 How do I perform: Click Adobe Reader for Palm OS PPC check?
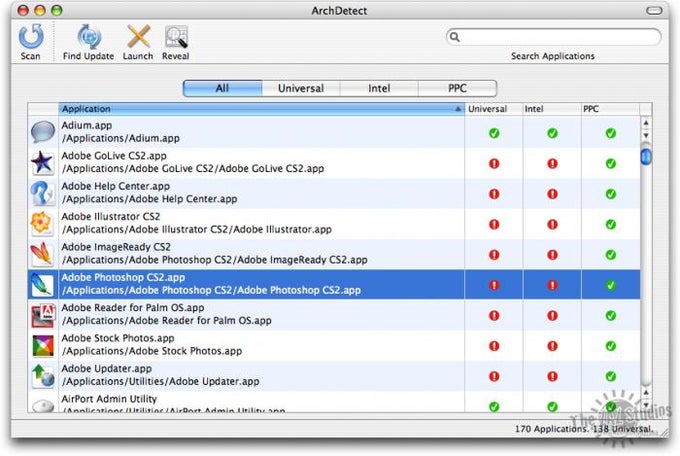(x=611, y=315)
